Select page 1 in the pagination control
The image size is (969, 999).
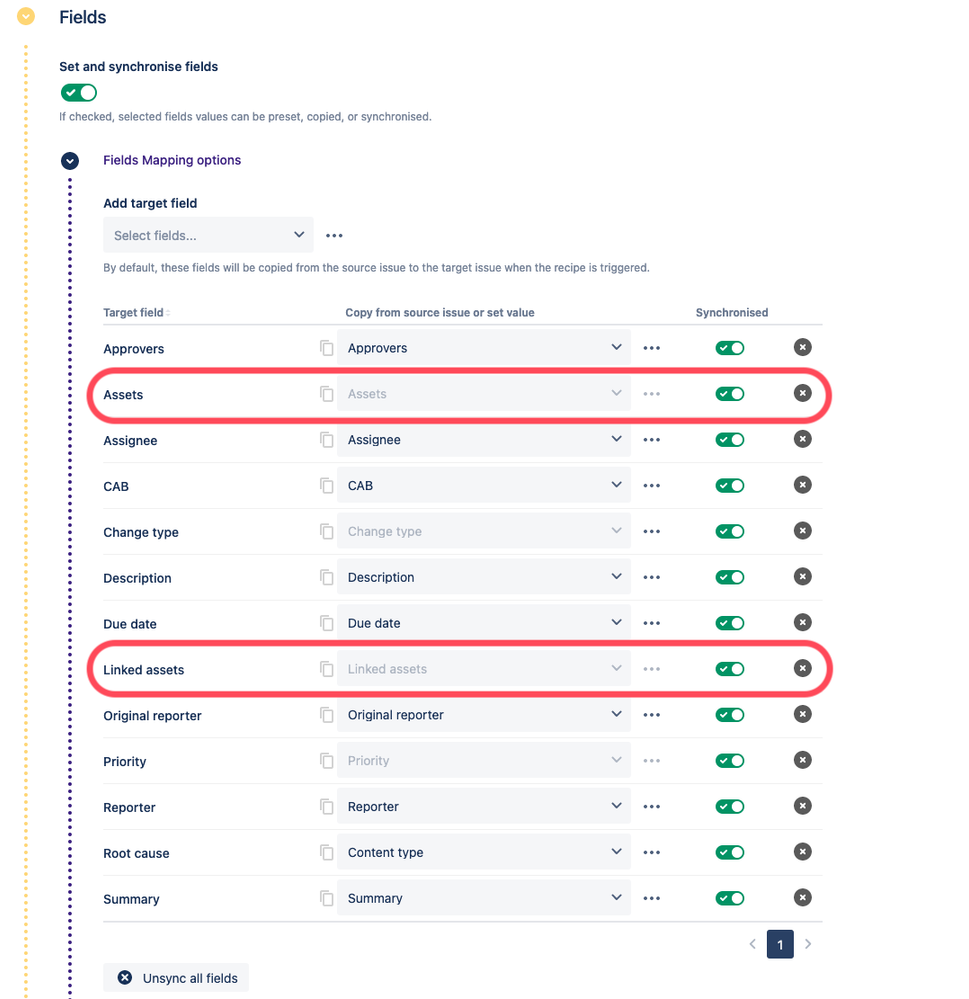(x=780, y=943)
